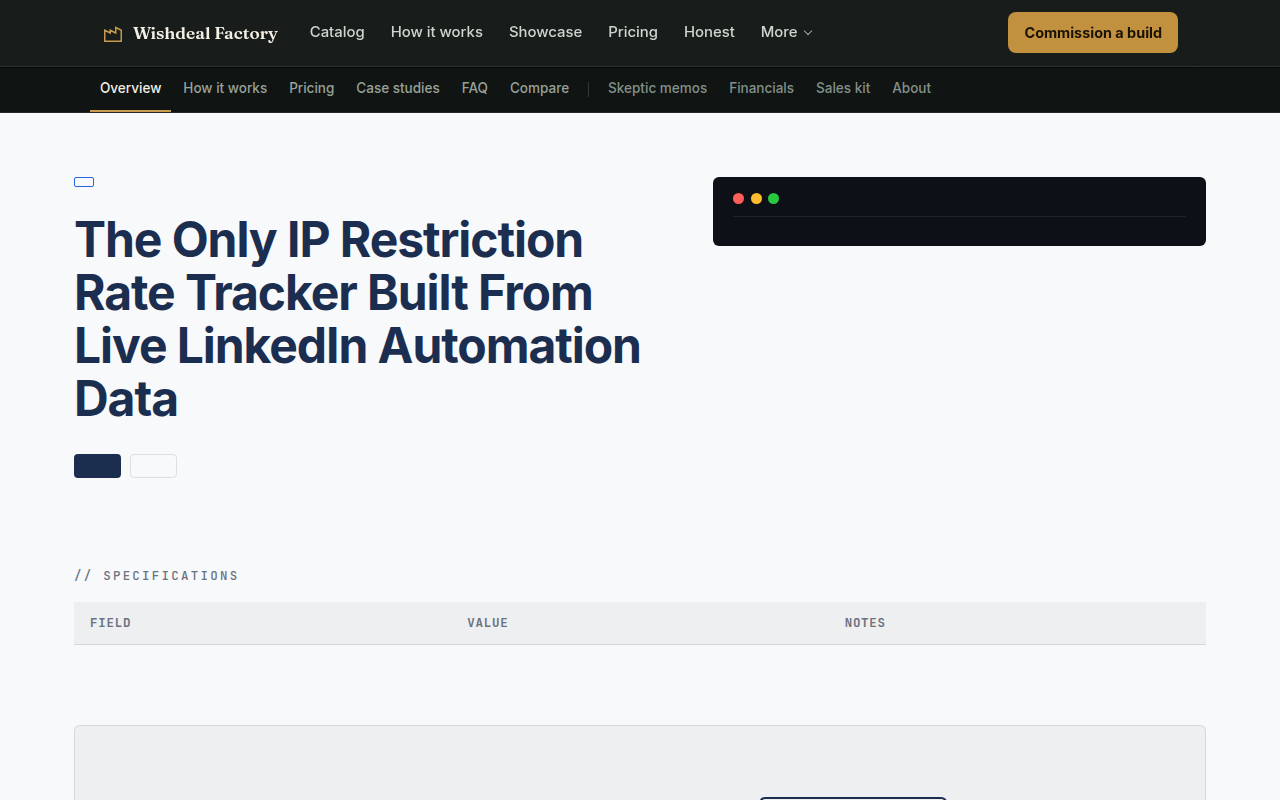Image resolution: width=1280 pixels, height=800 pixels.
Task: Click the white outlined button under the headline
Action: [x=153, y=466]
